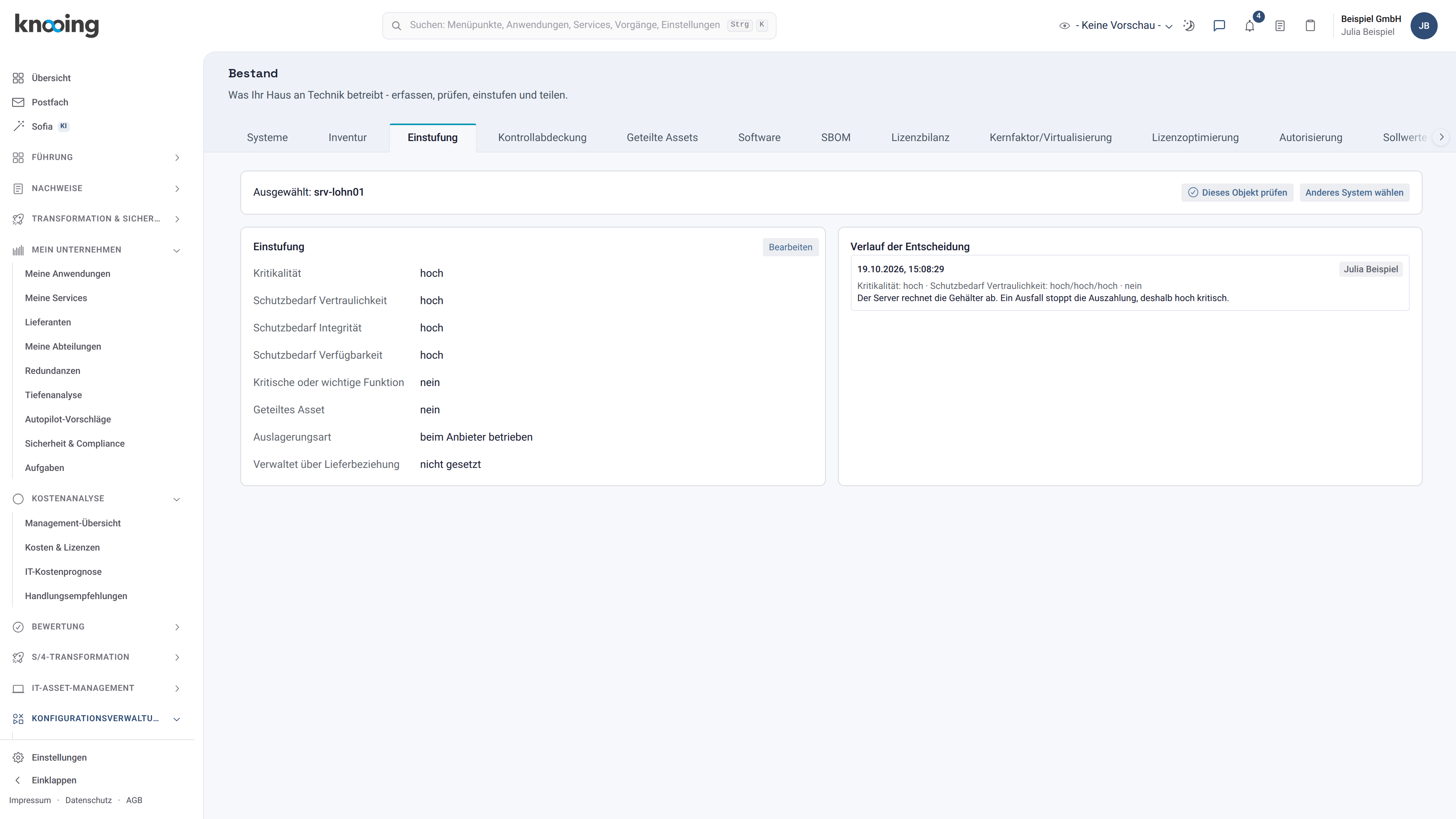Open the SBOM tab
The image size is (1456, 819).
835,137
